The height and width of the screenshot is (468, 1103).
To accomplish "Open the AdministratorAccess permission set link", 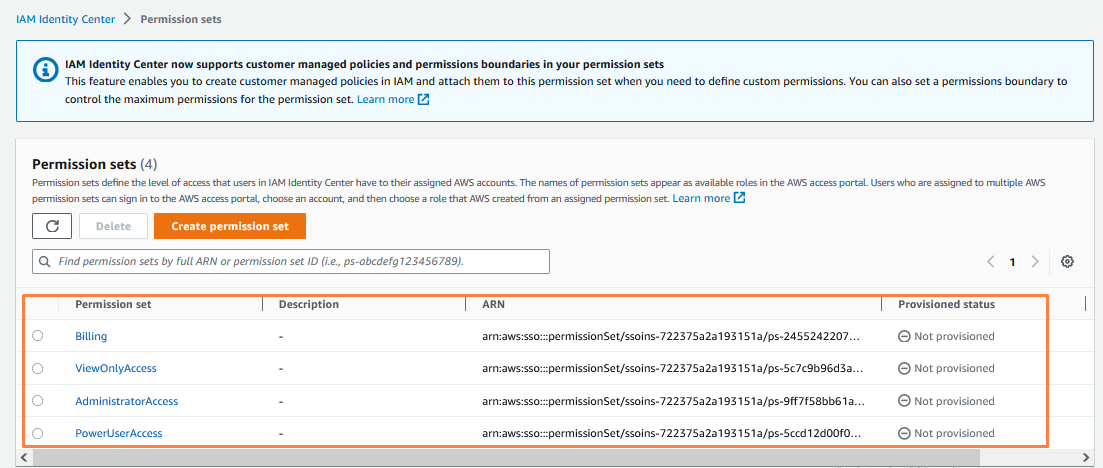I will pyautogui.click(x=127, y=401).
